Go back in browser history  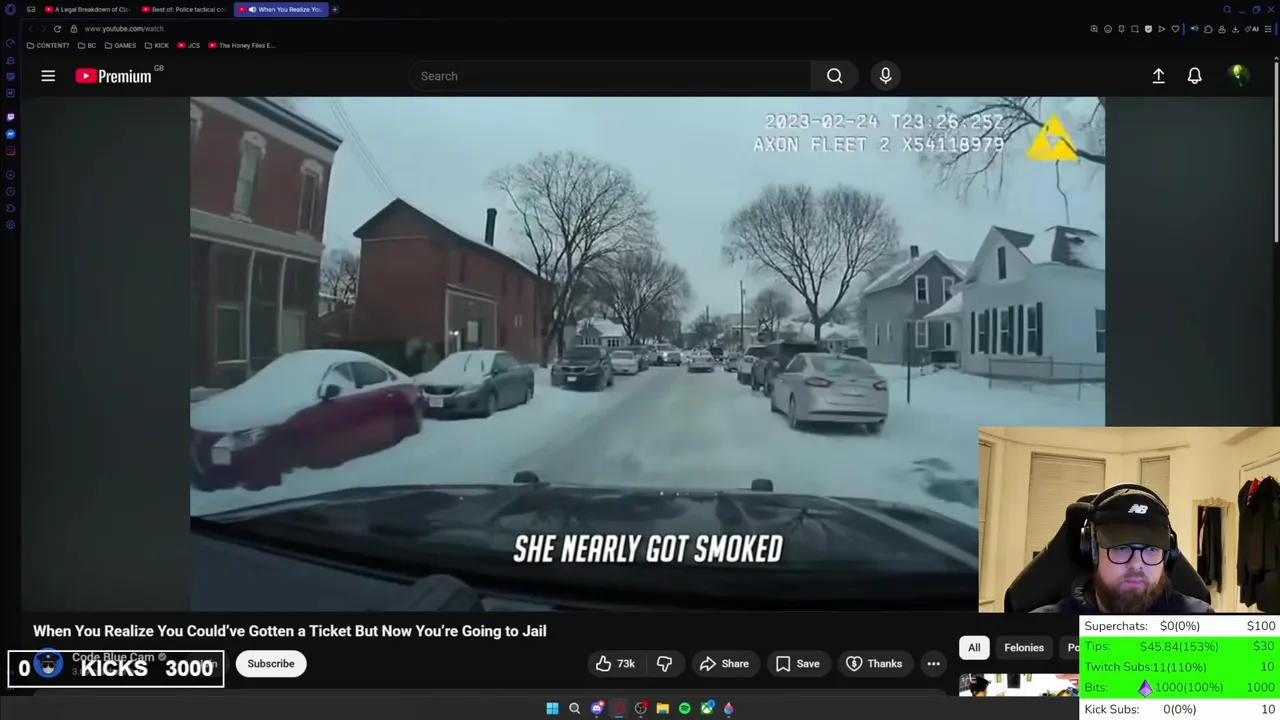pos(30,29)
